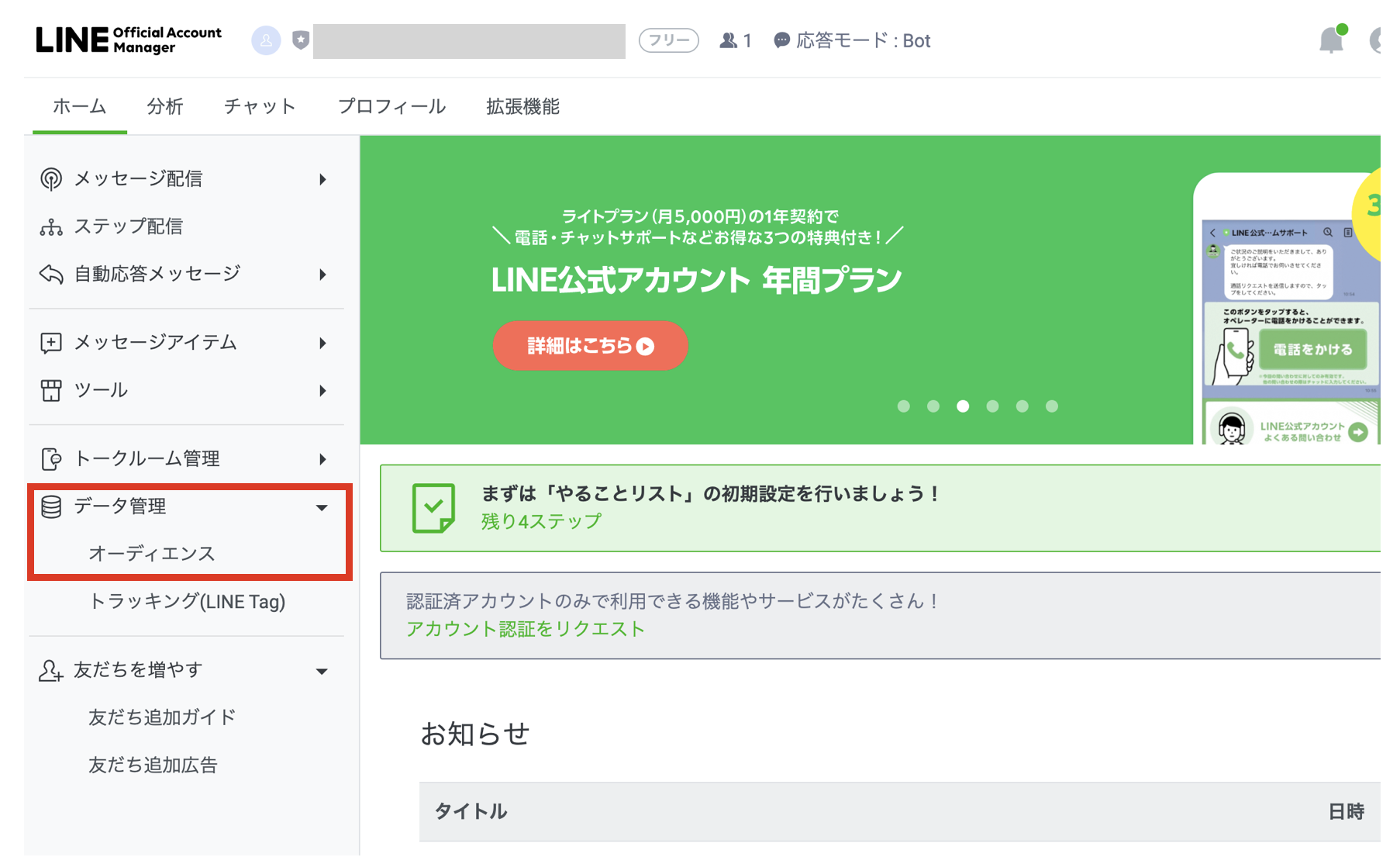The image size is (1400, 864).
Task: Click the メッセージ配信 broadcast icon
Action: pyautogui.click(x=51, y=179)
